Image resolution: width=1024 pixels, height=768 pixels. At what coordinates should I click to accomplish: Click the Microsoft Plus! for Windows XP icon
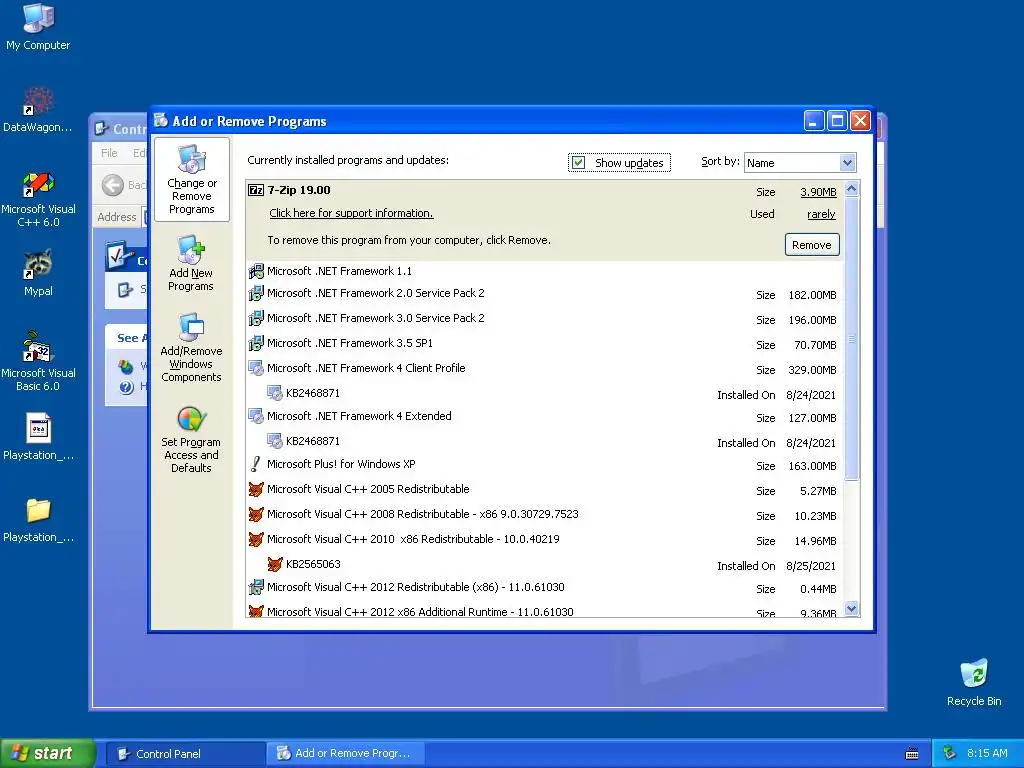click(256, 464)
